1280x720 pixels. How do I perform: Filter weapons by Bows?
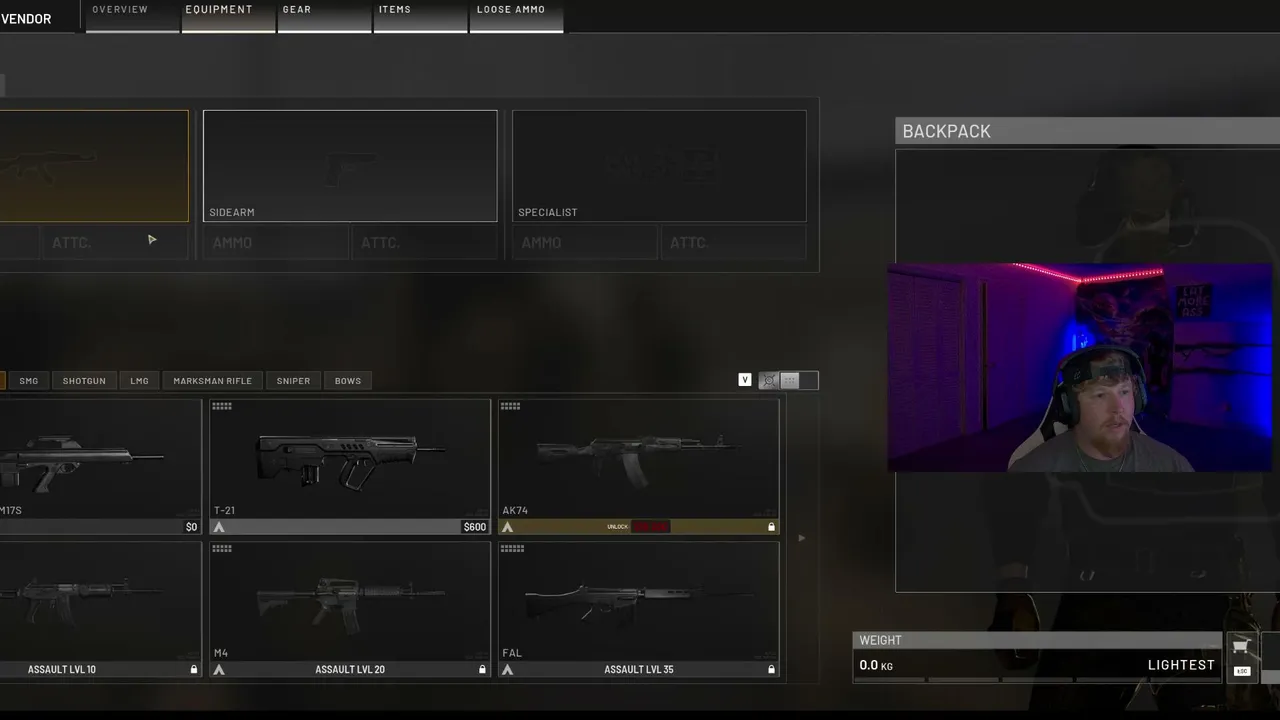[348, 381]
